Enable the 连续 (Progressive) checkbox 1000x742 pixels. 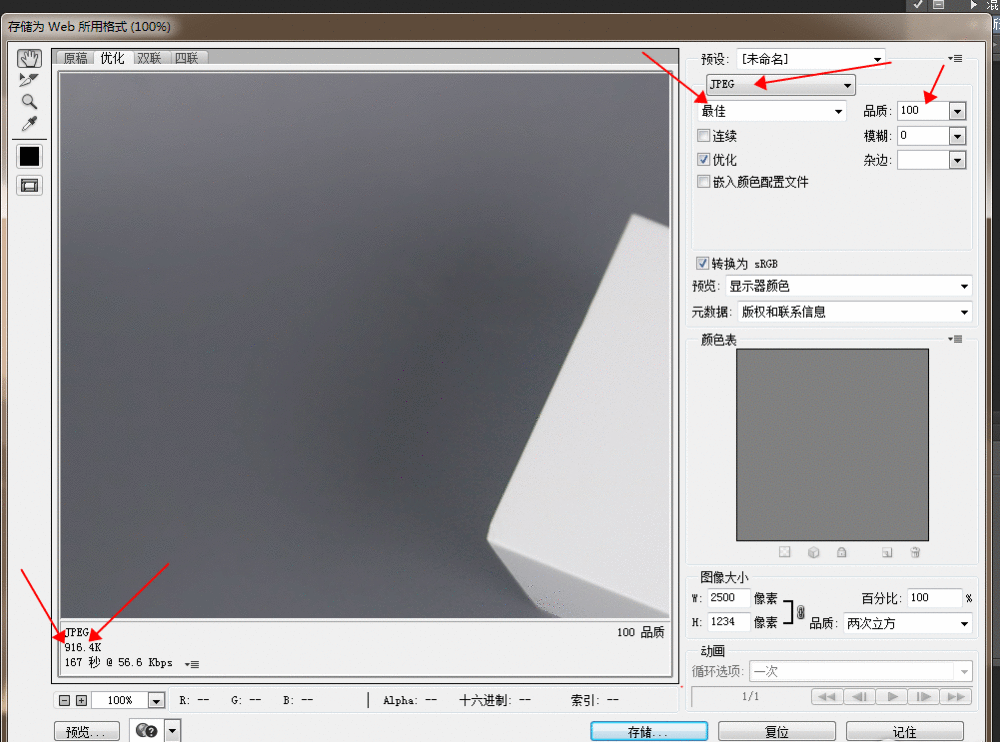pyautogui.click(x=703, y=135)
